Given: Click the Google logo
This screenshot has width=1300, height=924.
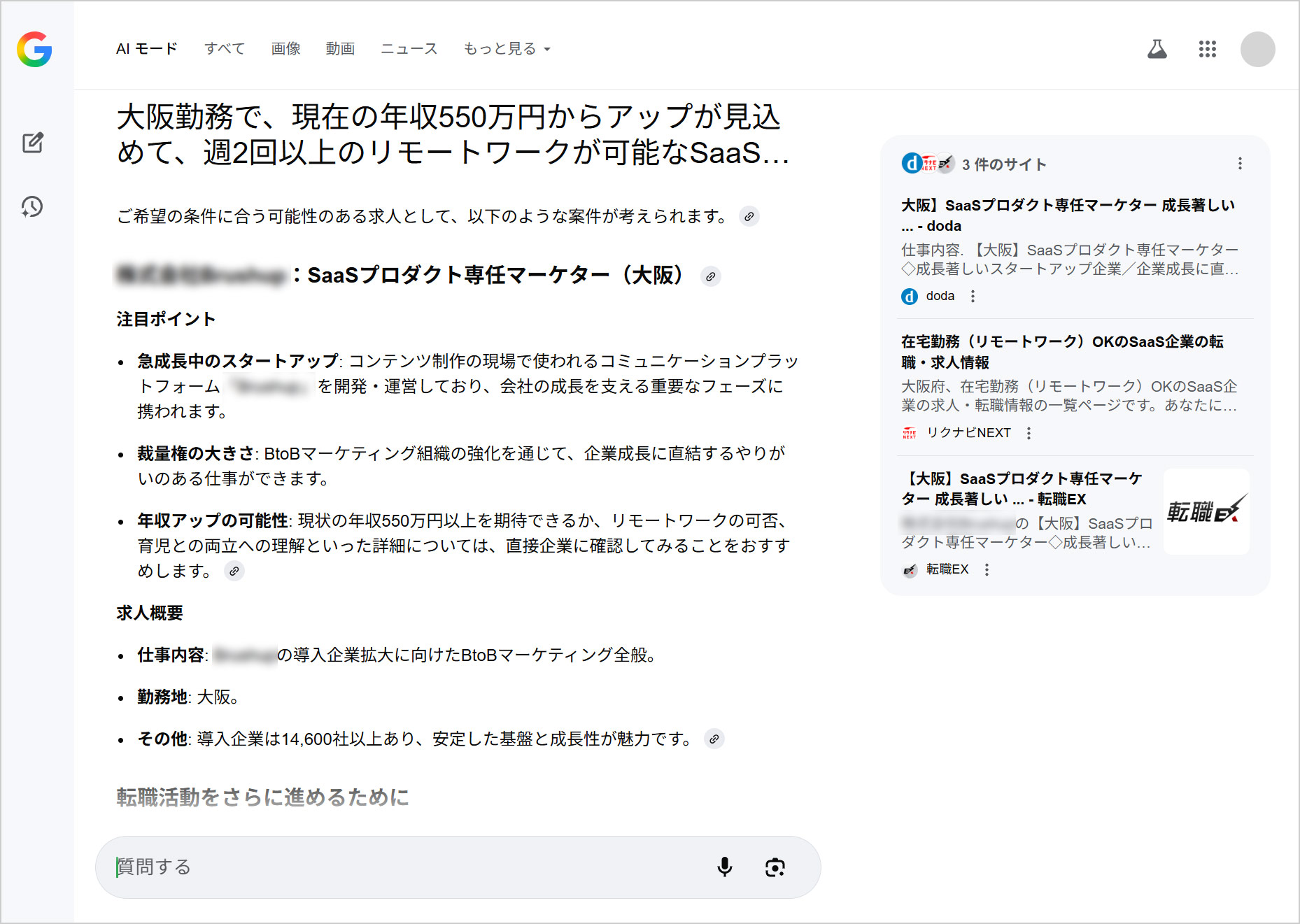Looking at the screenshot, I should pos(36,50).
